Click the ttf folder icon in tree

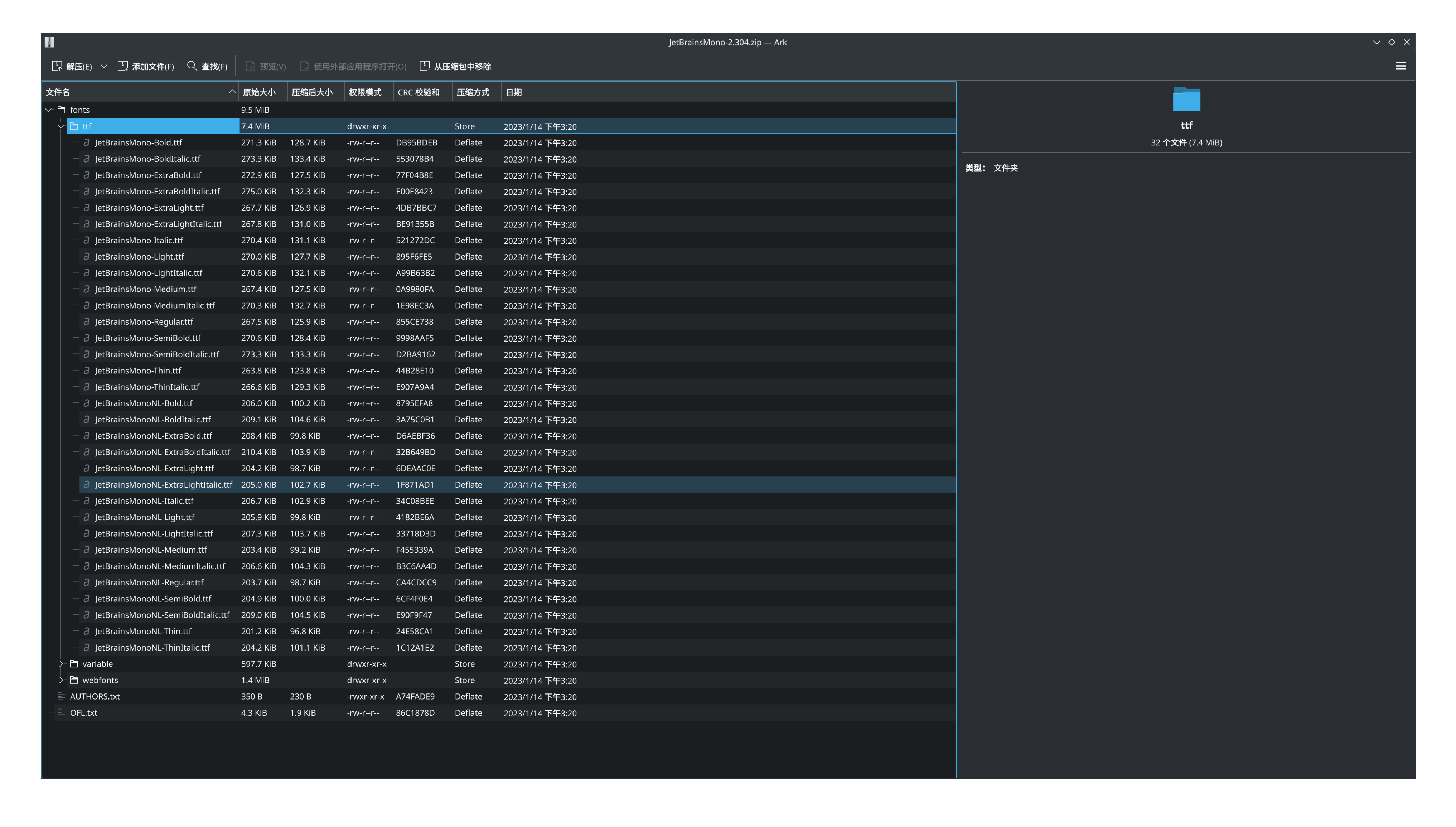click(x=74, y=127)
